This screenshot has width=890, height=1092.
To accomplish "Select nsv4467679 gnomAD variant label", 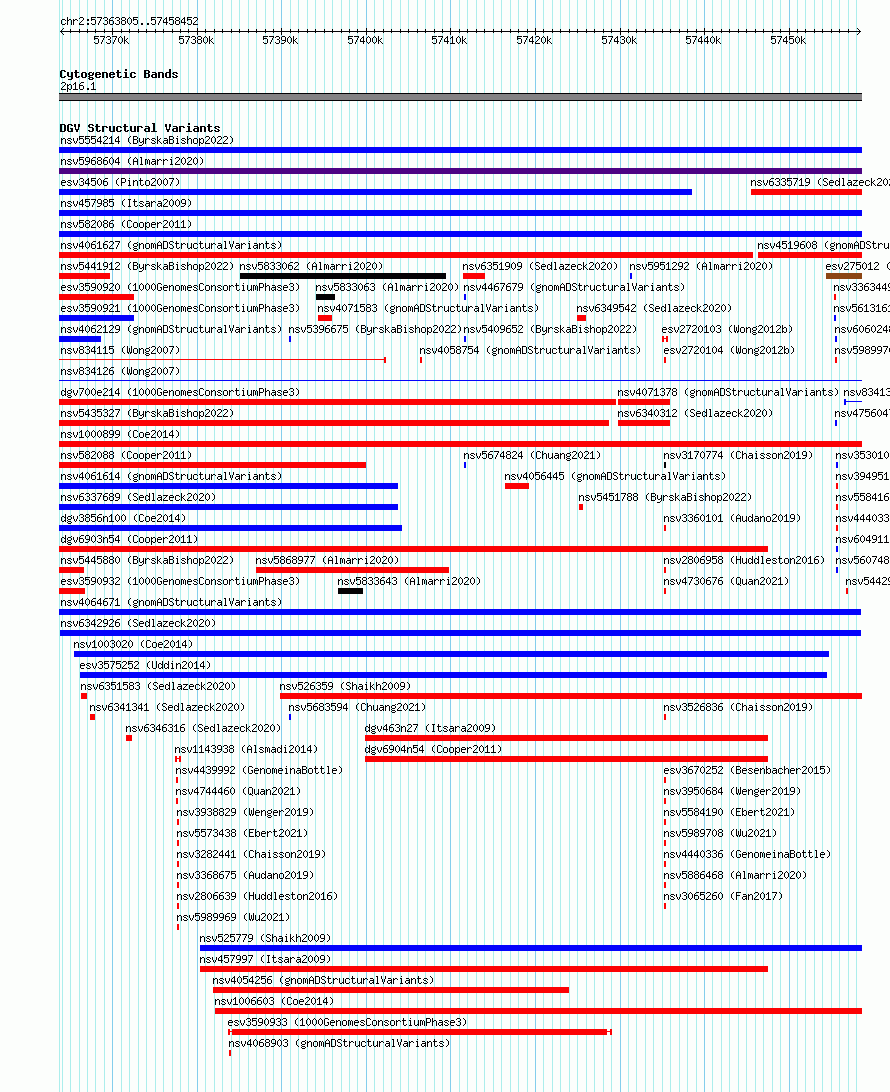I will 575,287.
